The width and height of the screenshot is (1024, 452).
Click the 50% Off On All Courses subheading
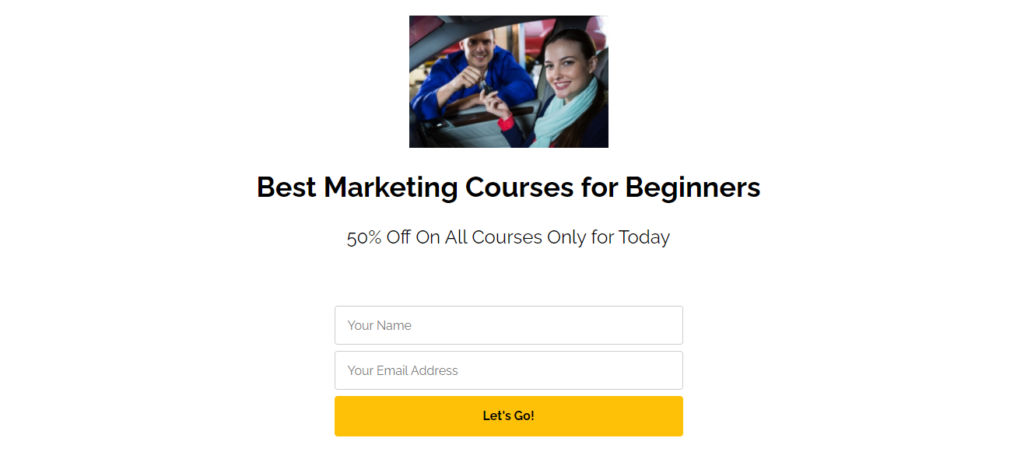[x=509, y=237]
